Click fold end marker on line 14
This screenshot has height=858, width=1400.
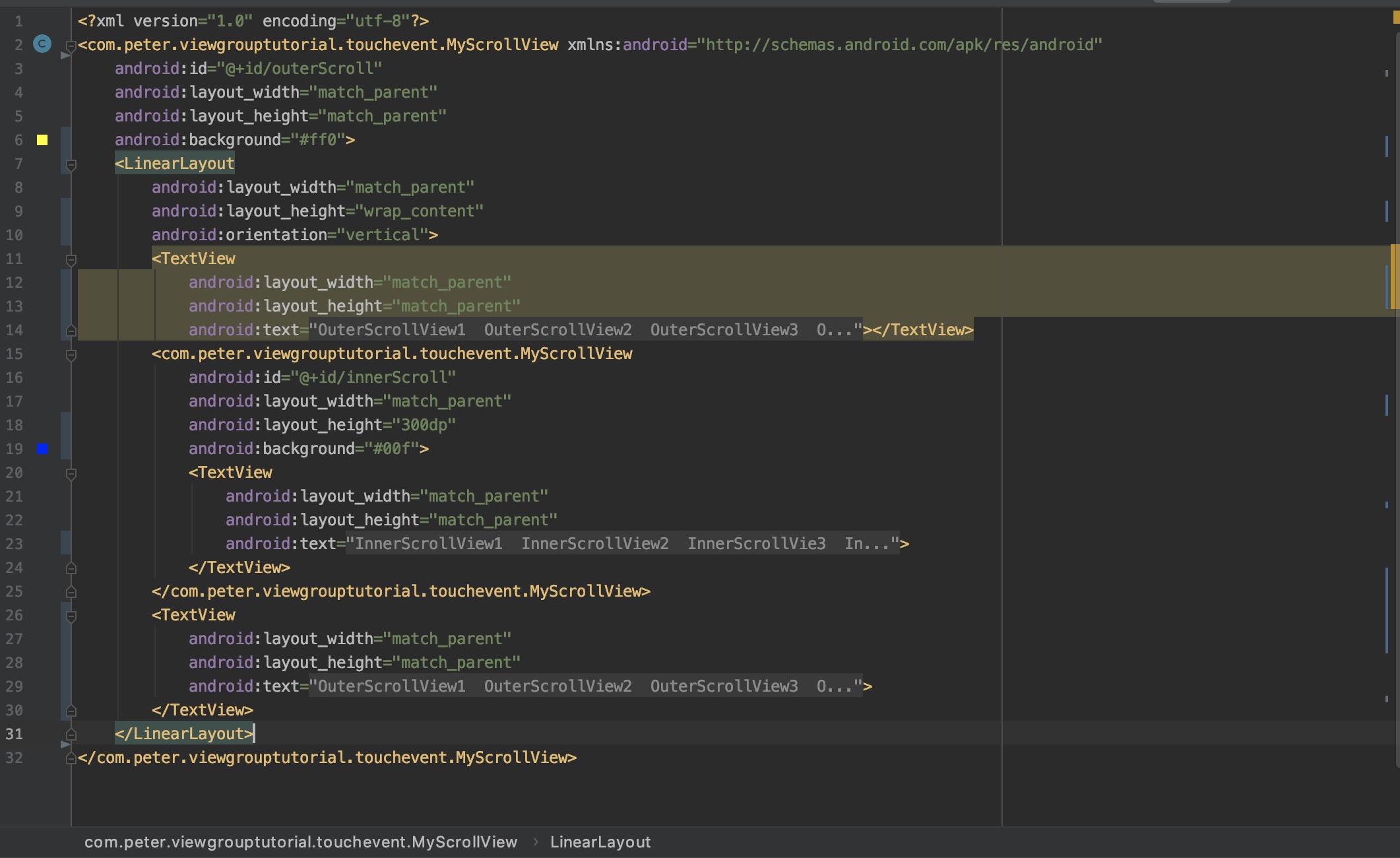point(71,330)
